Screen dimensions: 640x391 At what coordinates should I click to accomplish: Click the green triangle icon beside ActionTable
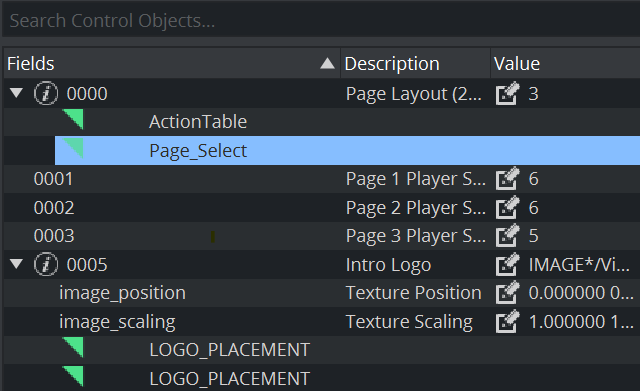point(74,119)
